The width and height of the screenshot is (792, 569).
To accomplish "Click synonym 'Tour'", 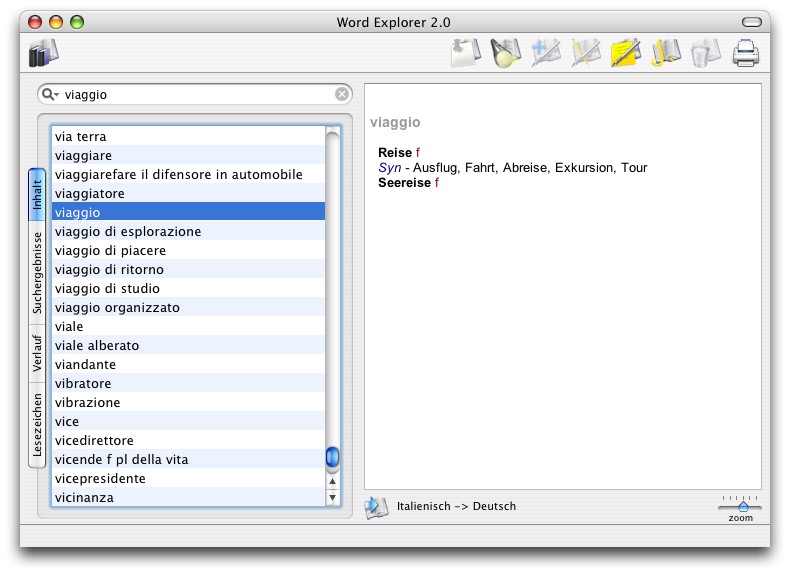I will pyautogui.click(x=634, y=168).
